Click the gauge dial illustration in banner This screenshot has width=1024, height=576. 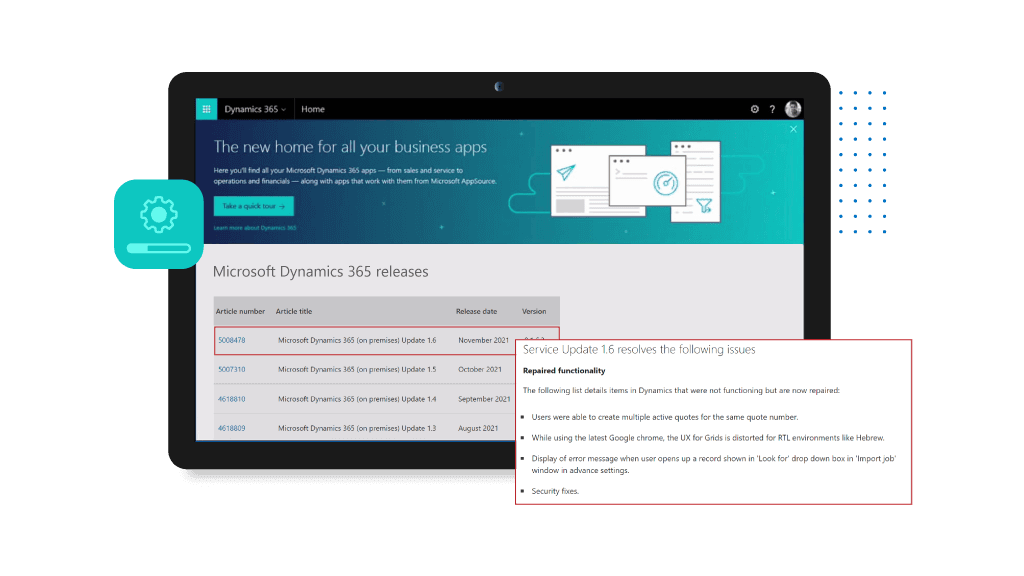point(667,184)
